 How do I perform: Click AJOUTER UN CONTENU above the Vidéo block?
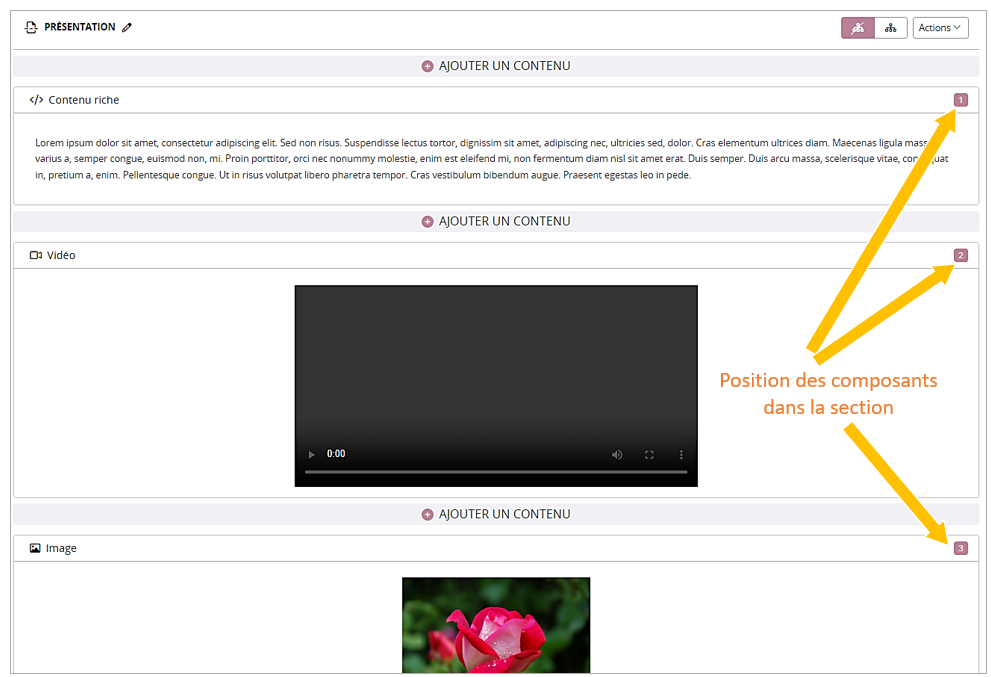[496, 221]
